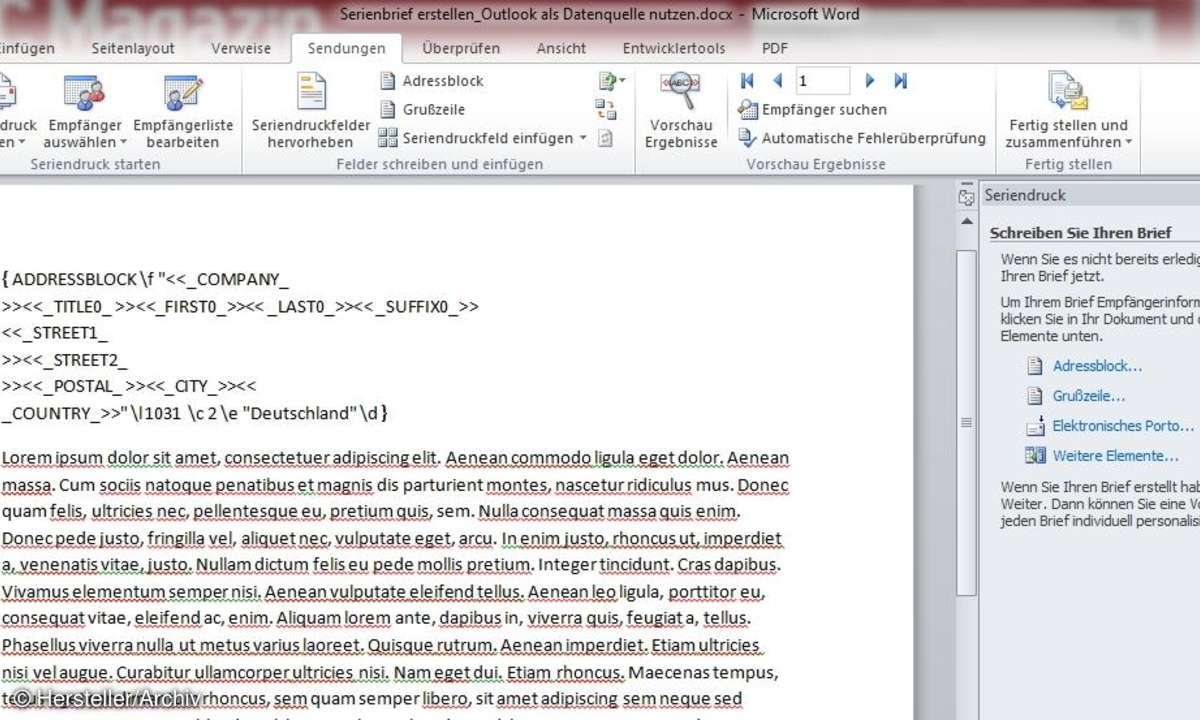Click the Adressblock... link in task pane
Image resolution: width=1200 pixels, height=720 pixels.
click(1097, 367)
